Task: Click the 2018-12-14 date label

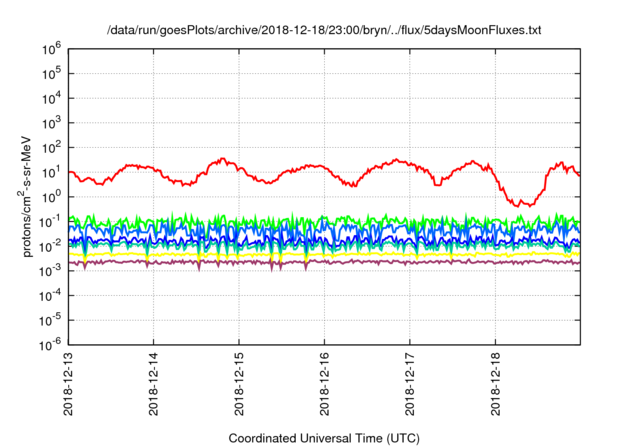Action: [153, 384]
